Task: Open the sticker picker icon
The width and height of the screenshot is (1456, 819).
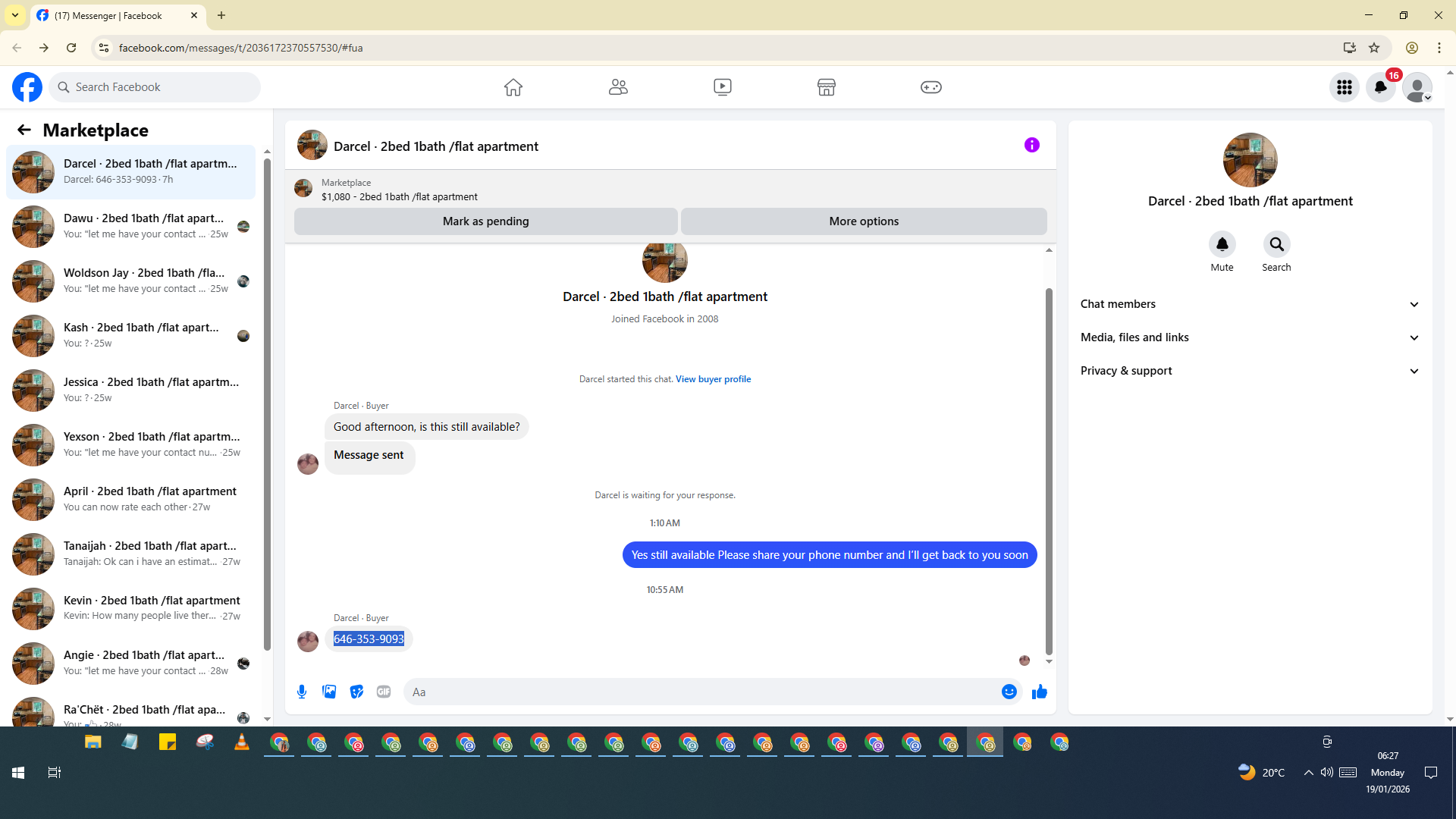Action: [x=356, y=692]
